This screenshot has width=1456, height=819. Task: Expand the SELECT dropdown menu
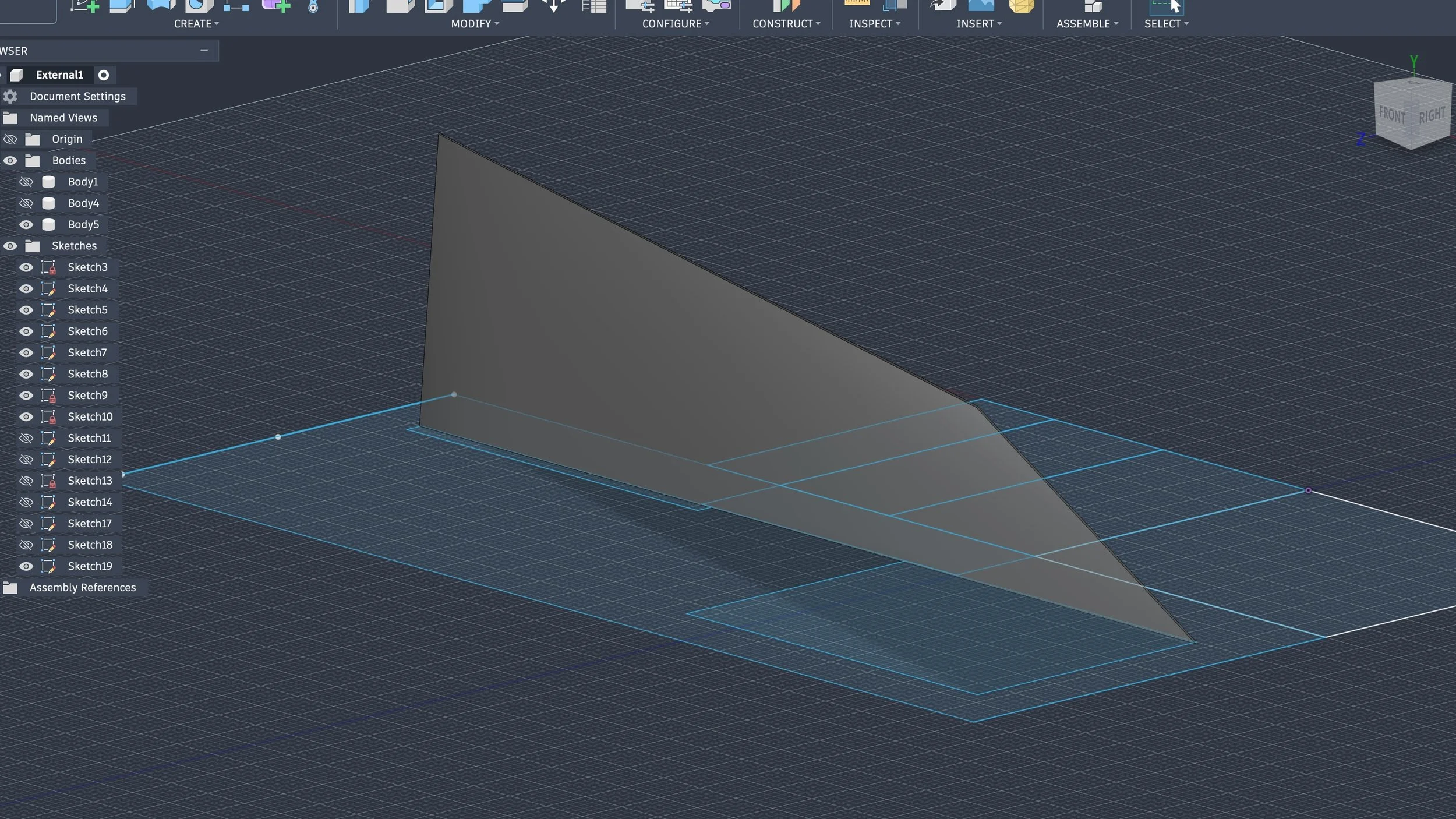pos(1167,24)
